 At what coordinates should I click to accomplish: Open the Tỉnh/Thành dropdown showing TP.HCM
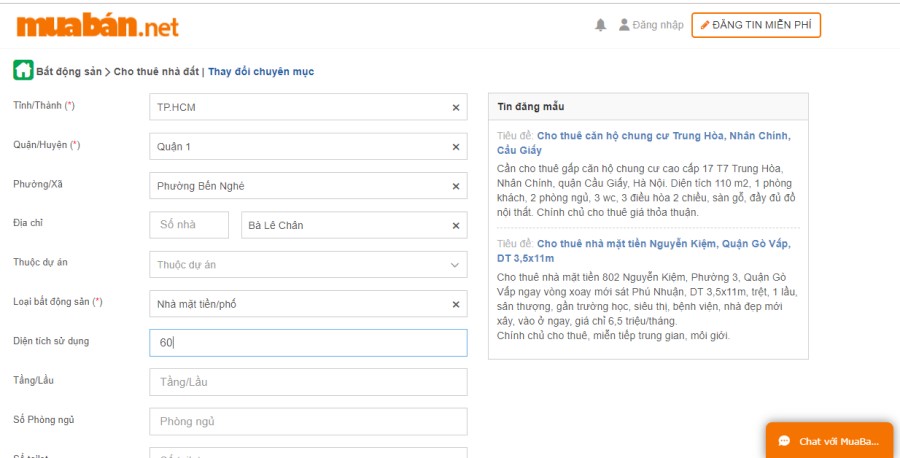coord(308,107)
